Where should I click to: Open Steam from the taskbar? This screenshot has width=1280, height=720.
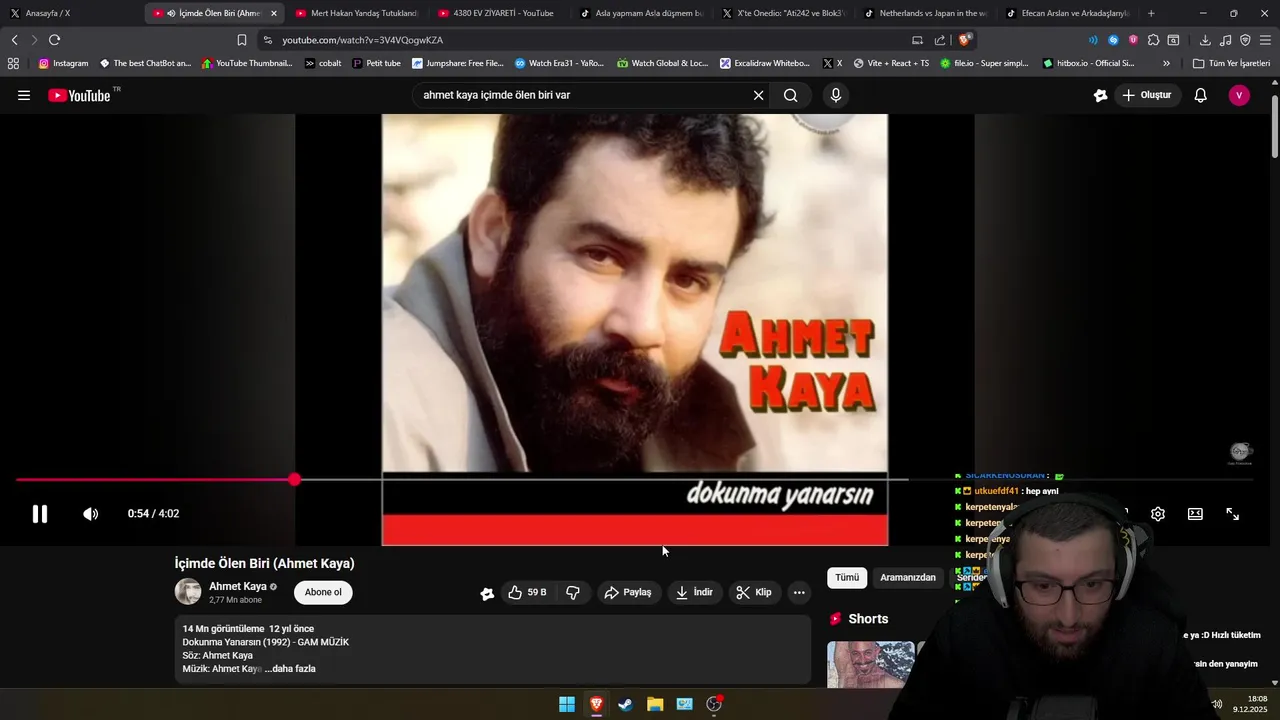tap(625, 704)
